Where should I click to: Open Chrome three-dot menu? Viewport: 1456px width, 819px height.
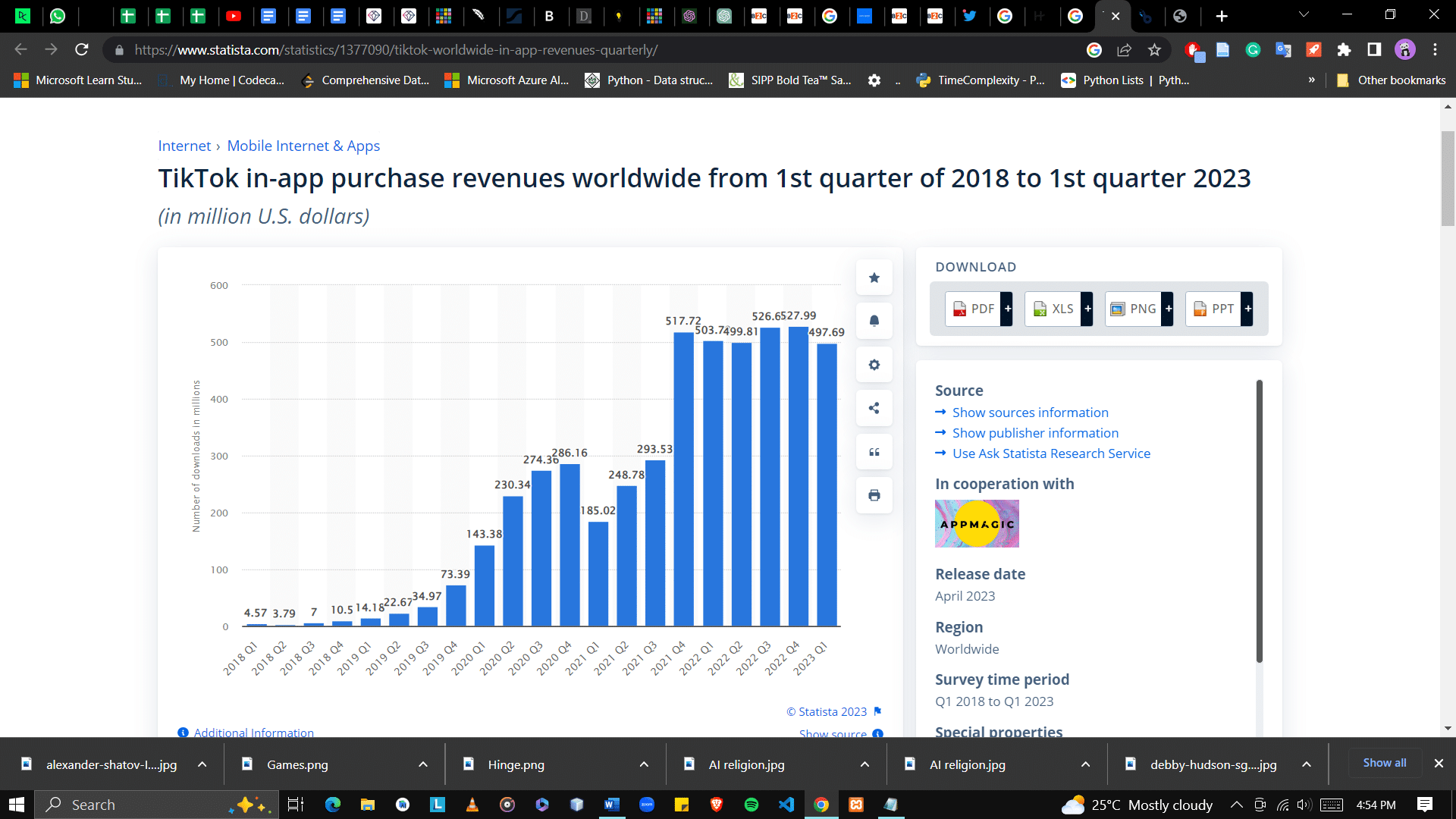coord(1435,50)
